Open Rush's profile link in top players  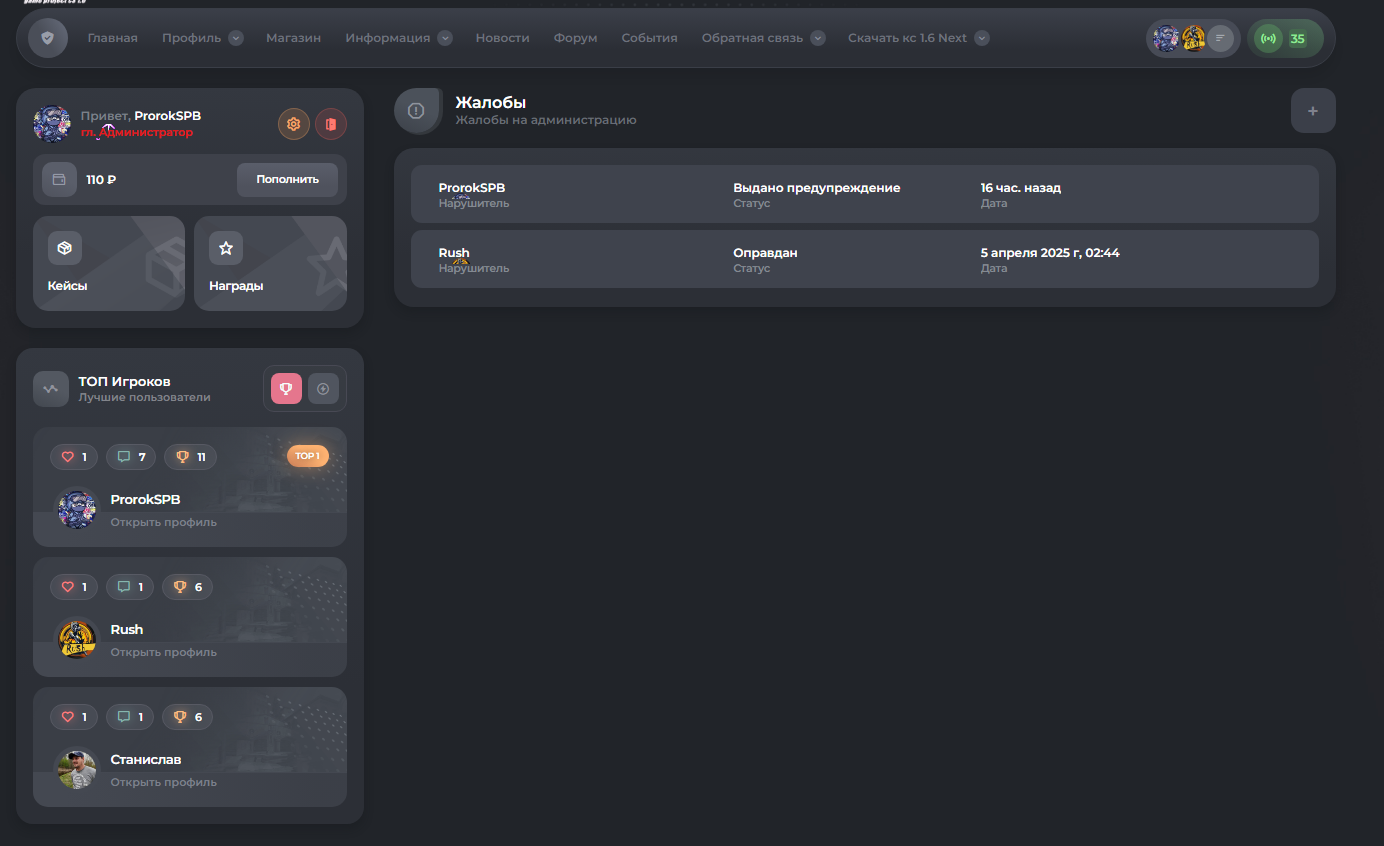[163, 652]
